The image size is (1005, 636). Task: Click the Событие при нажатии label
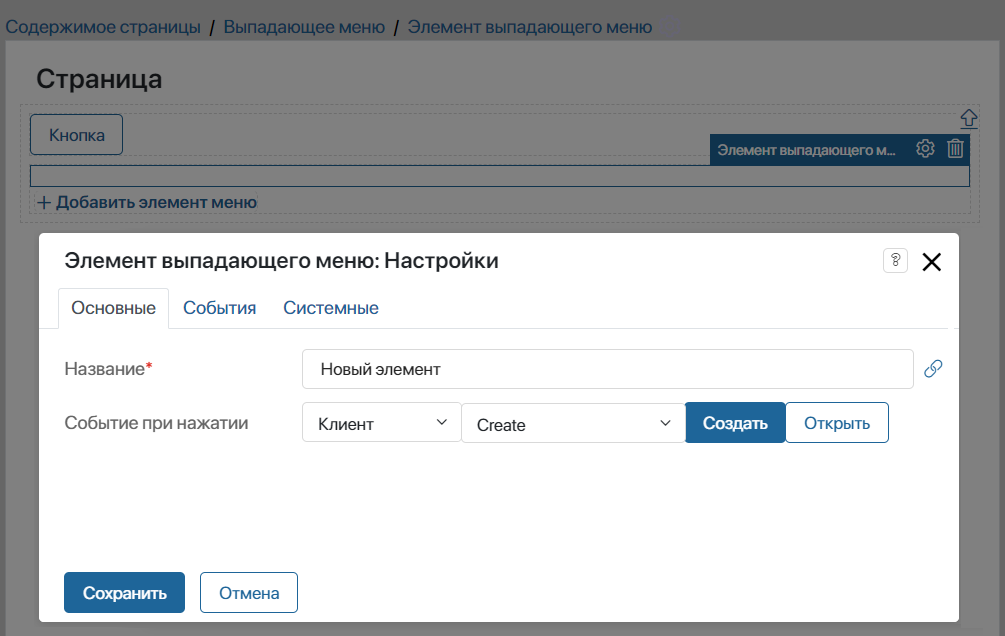coord(156,423)
